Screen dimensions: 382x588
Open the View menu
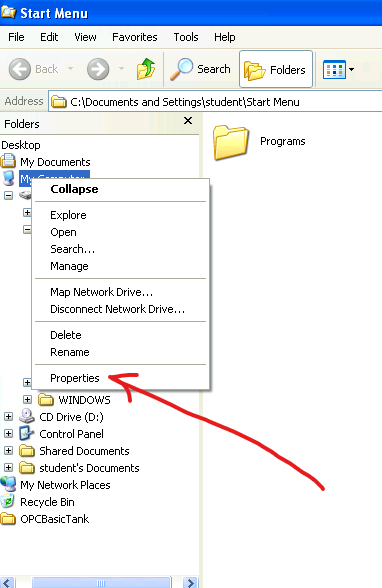tap(85, 37)
